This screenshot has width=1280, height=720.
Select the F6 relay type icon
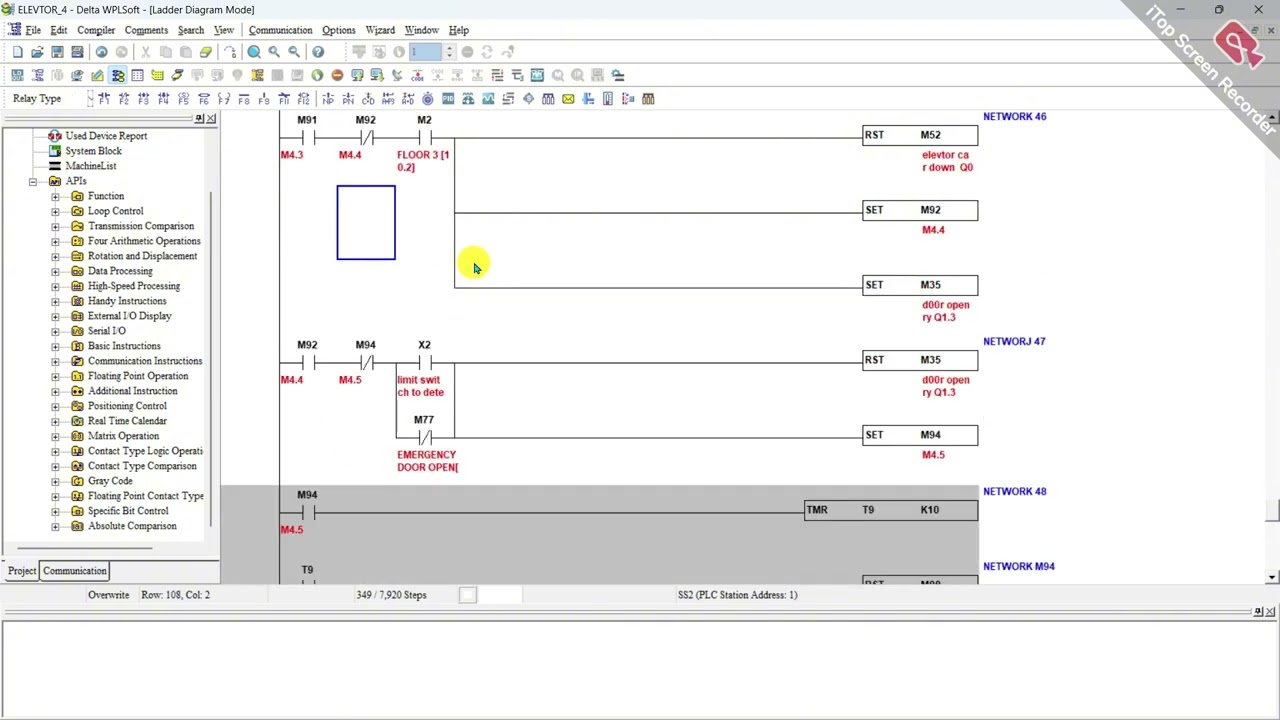click(x=204, y=99)
